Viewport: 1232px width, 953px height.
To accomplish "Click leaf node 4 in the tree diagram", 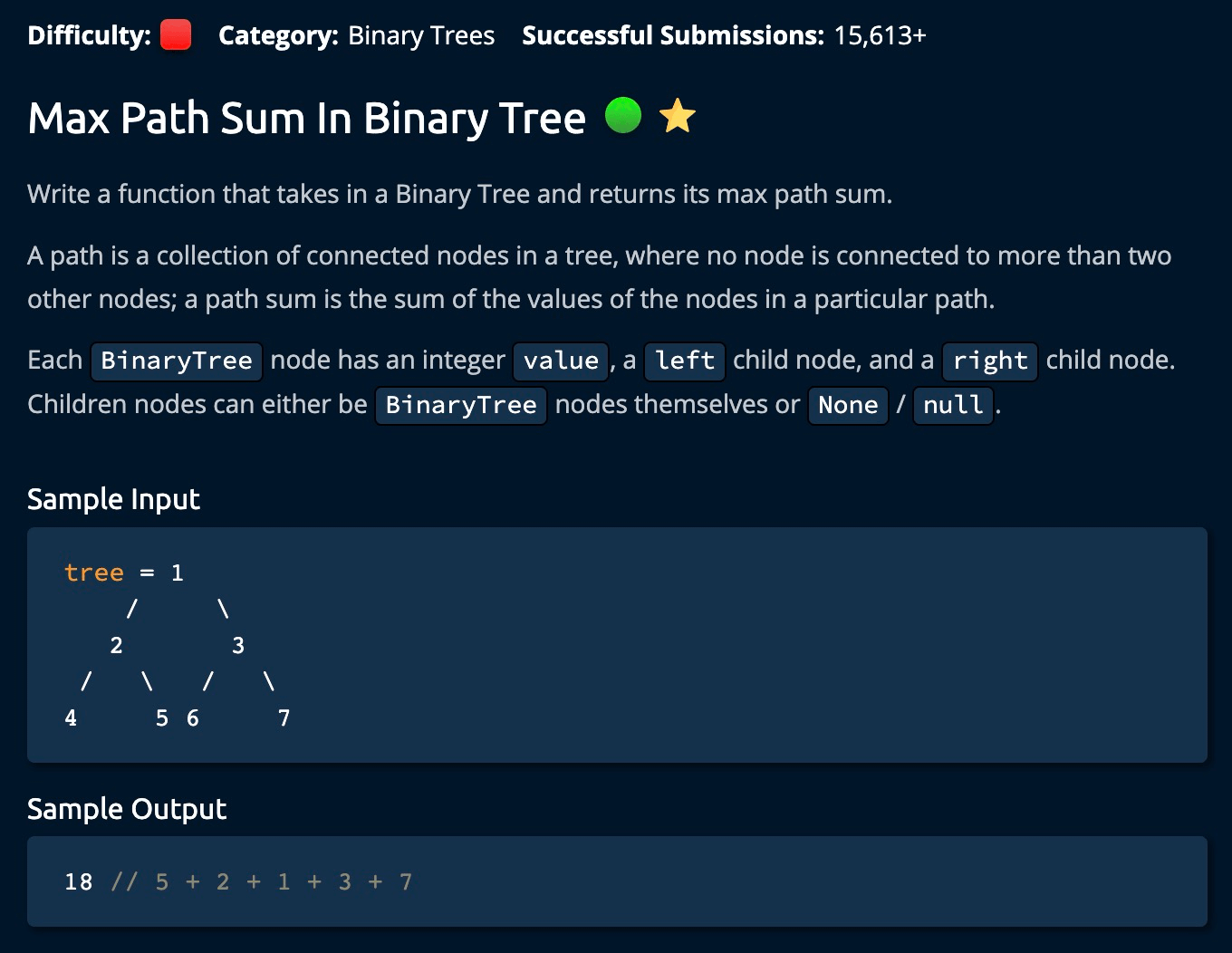I will 71,718.
